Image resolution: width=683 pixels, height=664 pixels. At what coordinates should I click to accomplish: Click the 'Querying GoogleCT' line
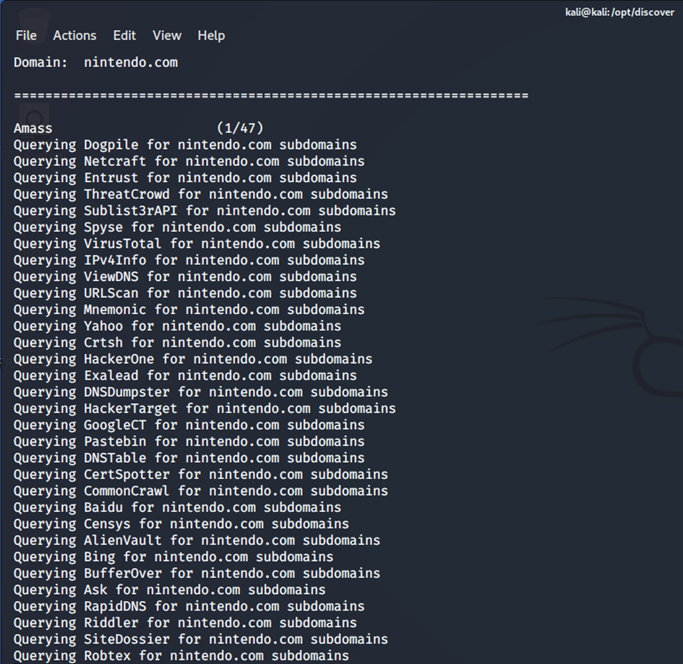[189, 426]
